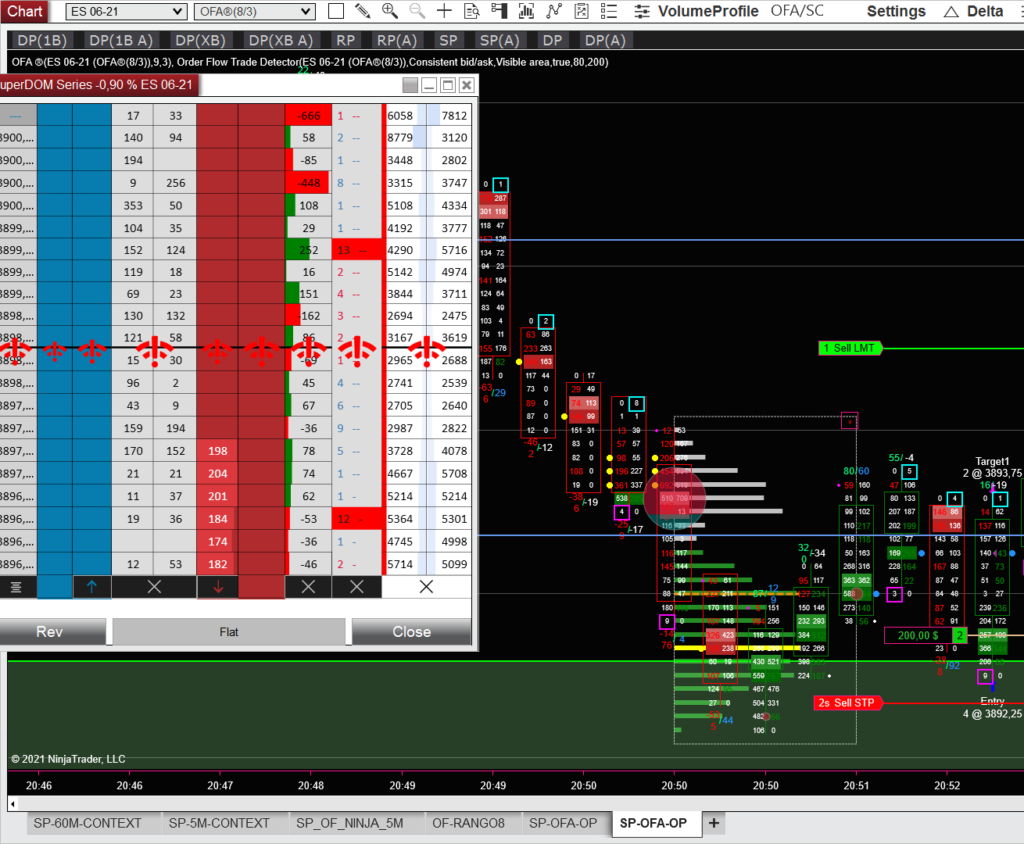Click the red down arrow in SuperDOM
The height and width of the screenshot is (844, 1024).
pos(217,587)
